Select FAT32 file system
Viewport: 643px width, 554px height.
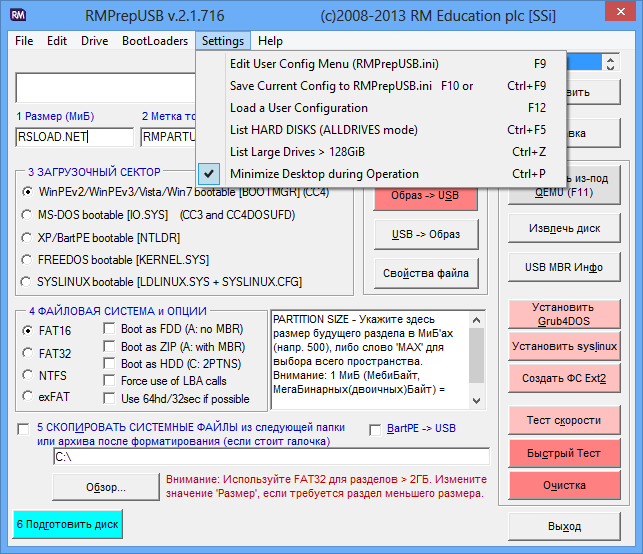pyautogui.click(x=27, y=353)
